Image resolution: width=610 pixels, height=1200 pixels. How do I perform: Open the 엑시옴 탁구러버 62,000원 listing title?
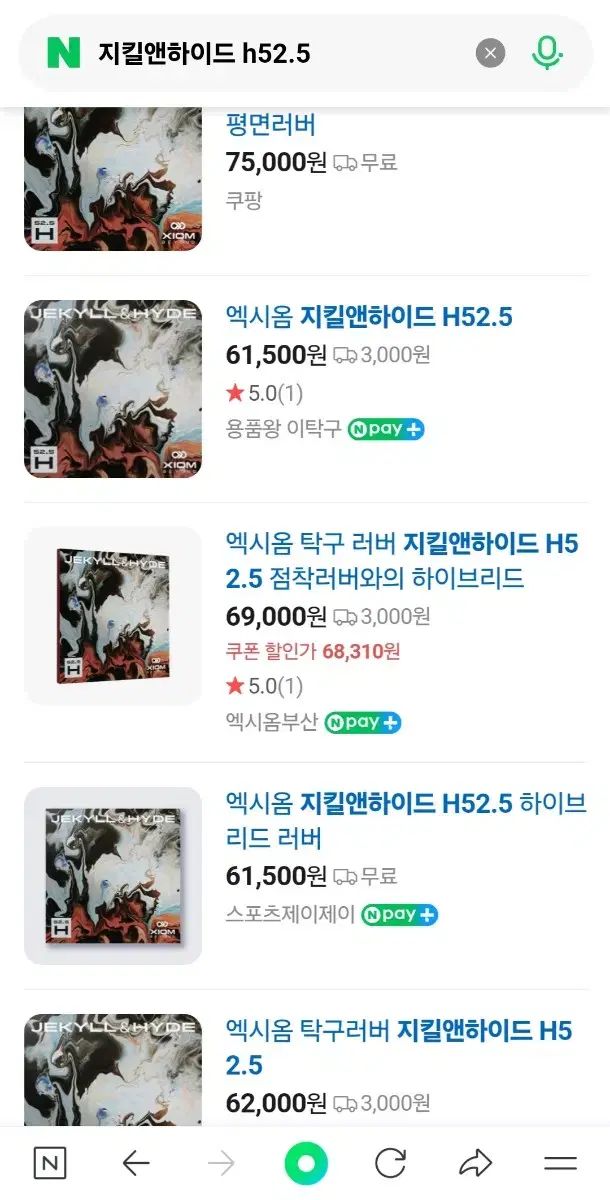click(399, 1046)
